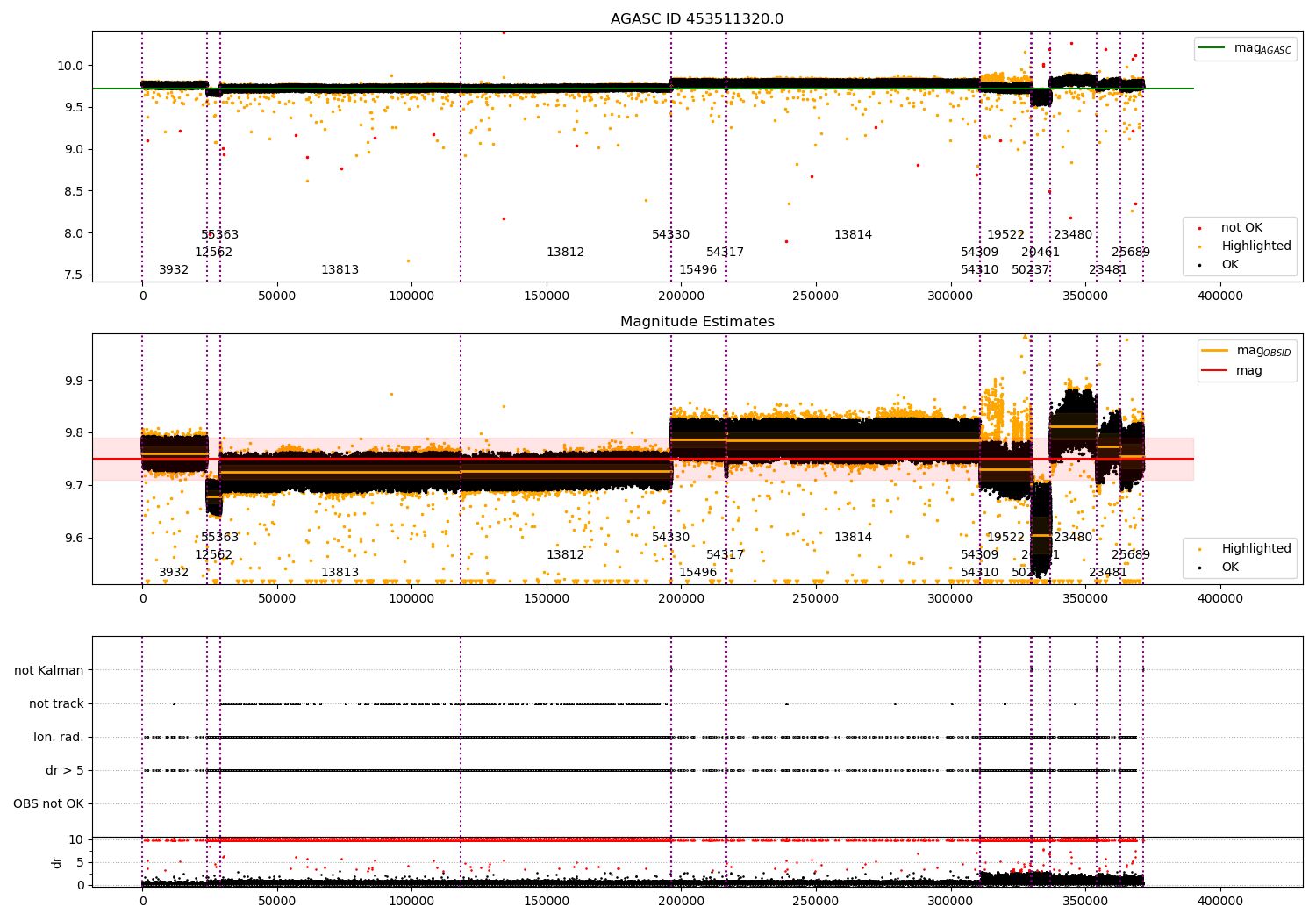The width and height of the screenshot is (1316, 921).
Task: Click OBSID label 15496 in Magnitude Estimates plot
Action: [x=698, y=573]
